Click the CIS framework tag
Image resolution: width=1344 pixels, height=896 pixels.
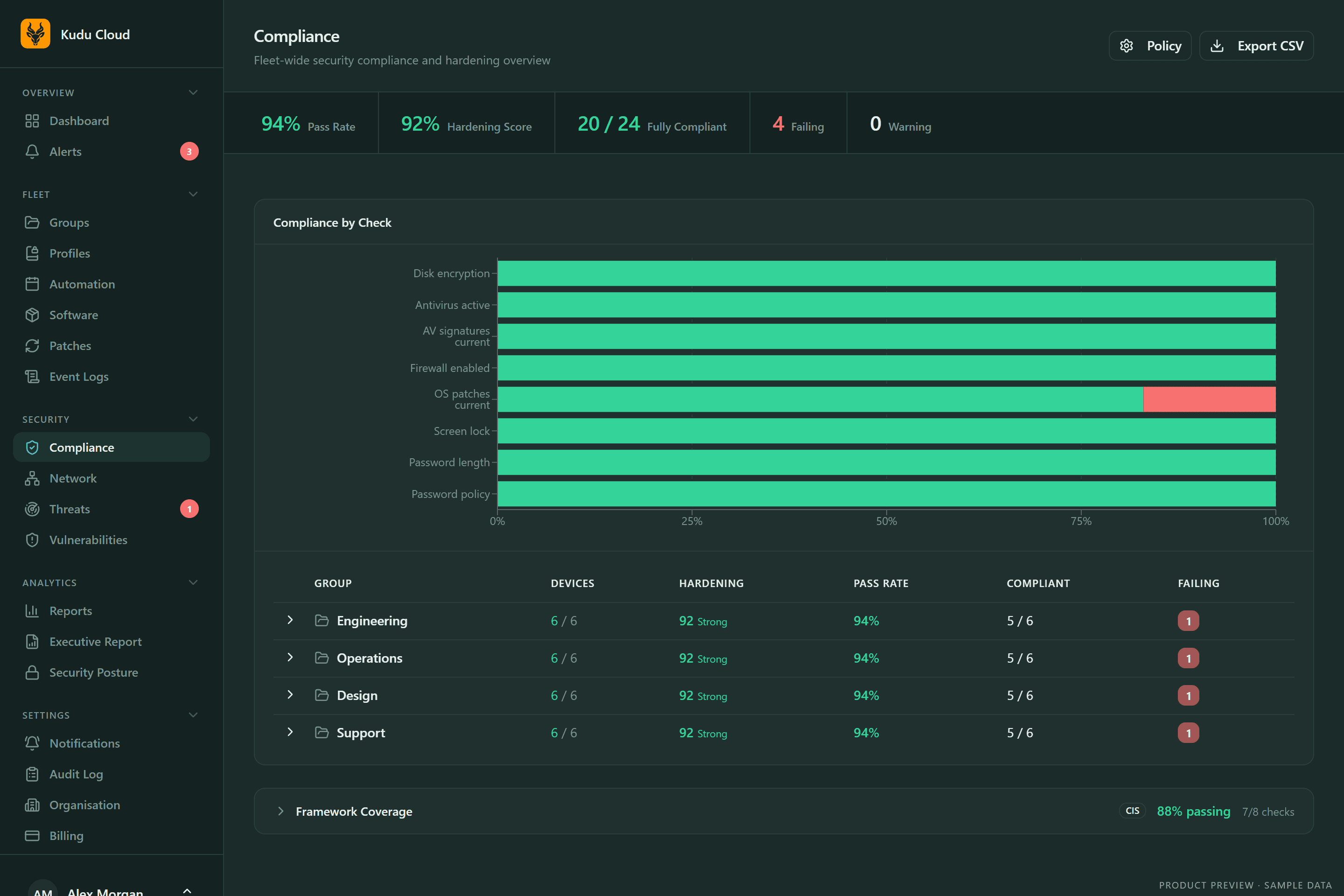pos(1132,811)
